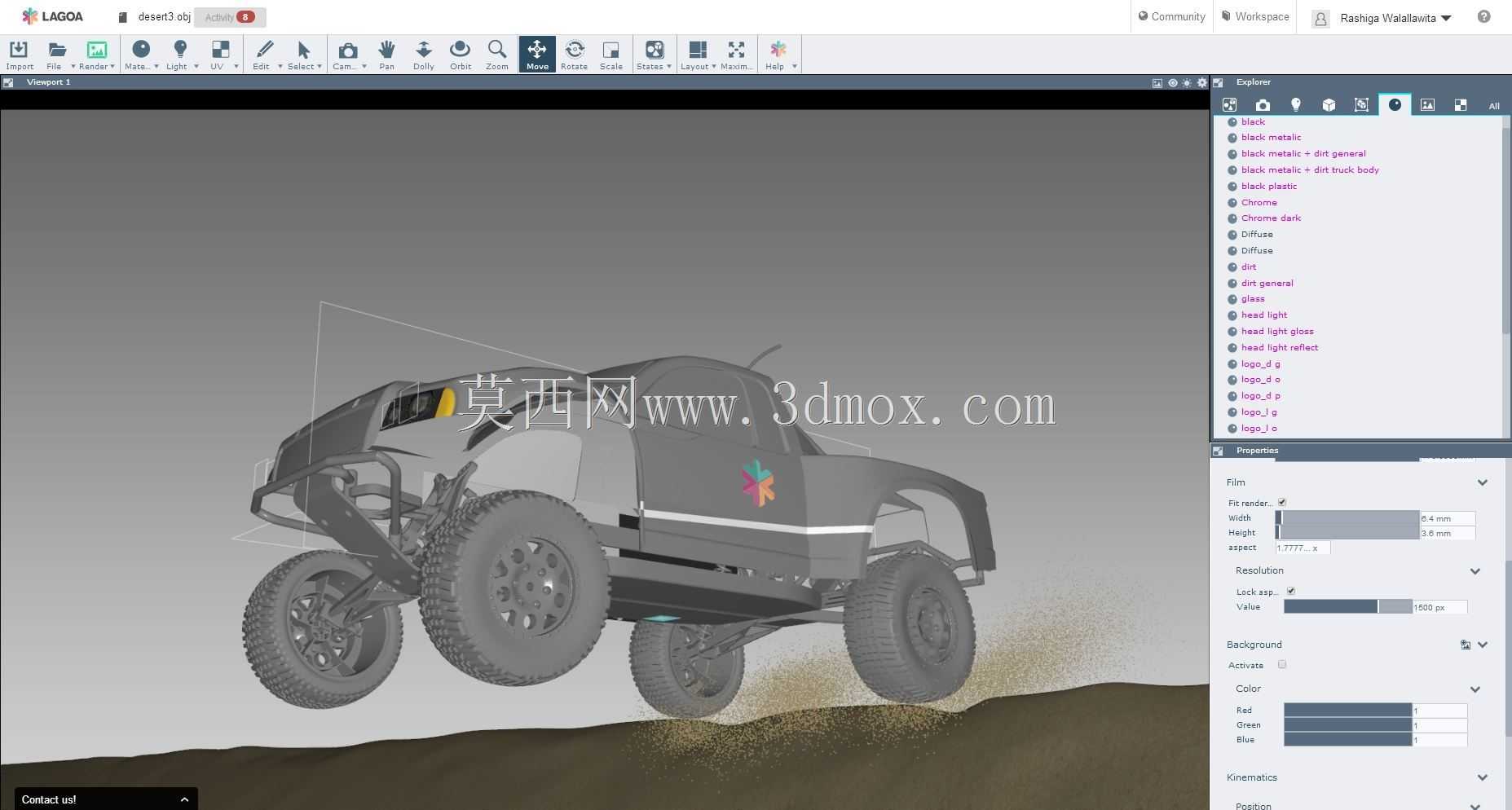This screenshot has width=1512, height=810.
Task: Open the Render dropdown arrow
Action: [x=113, y=66]
